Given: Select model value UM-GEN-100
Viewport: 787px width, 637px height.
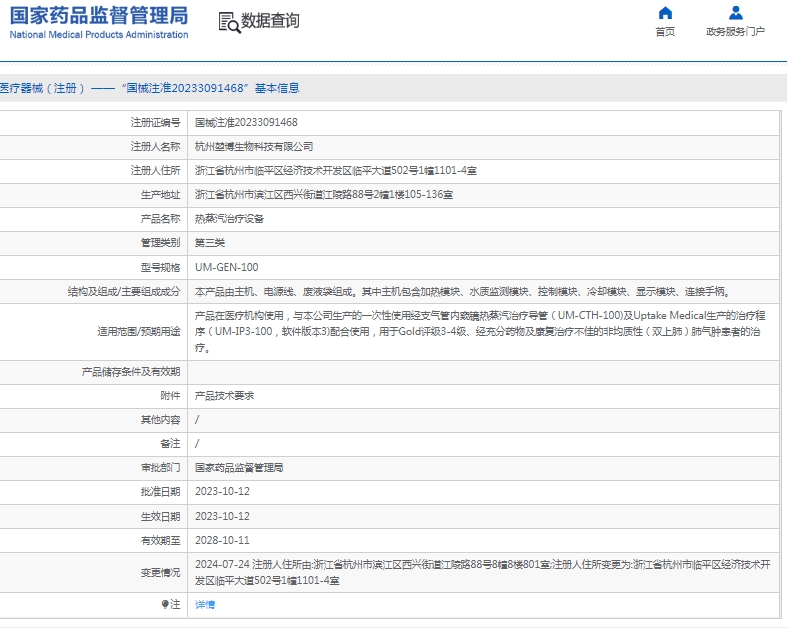Looking at the screenshot, I should [x=227, y=267].
